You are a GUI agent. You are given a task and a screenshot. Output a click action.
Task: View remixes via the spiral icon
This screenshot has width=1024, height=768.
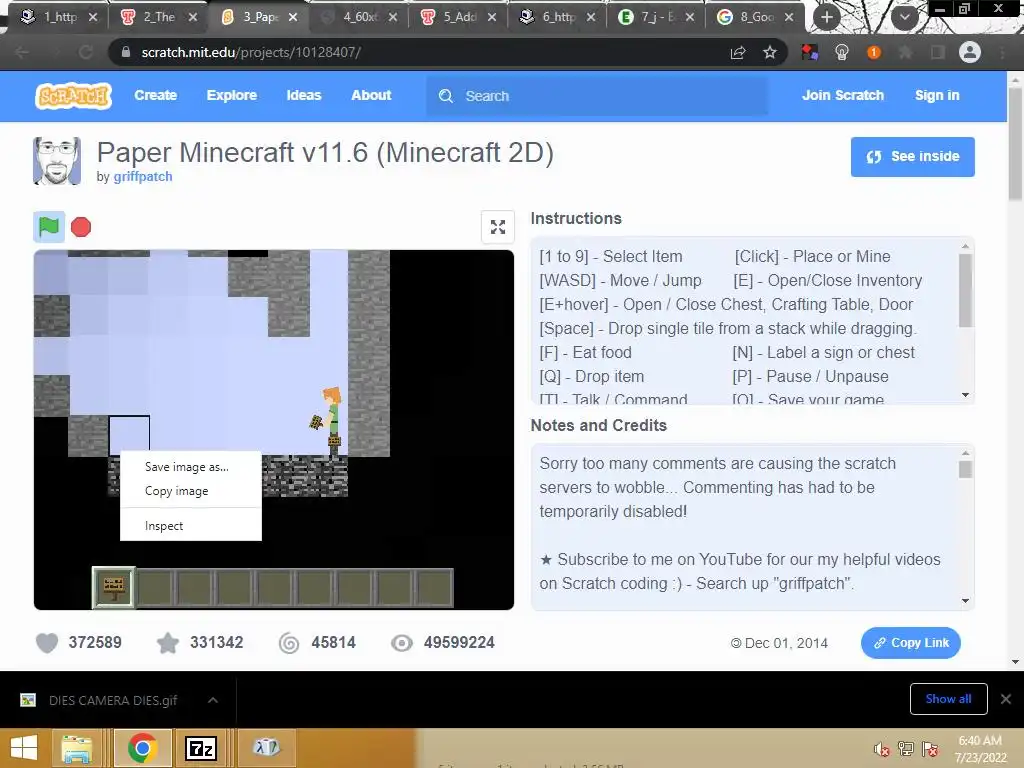[x=289, y=643]
